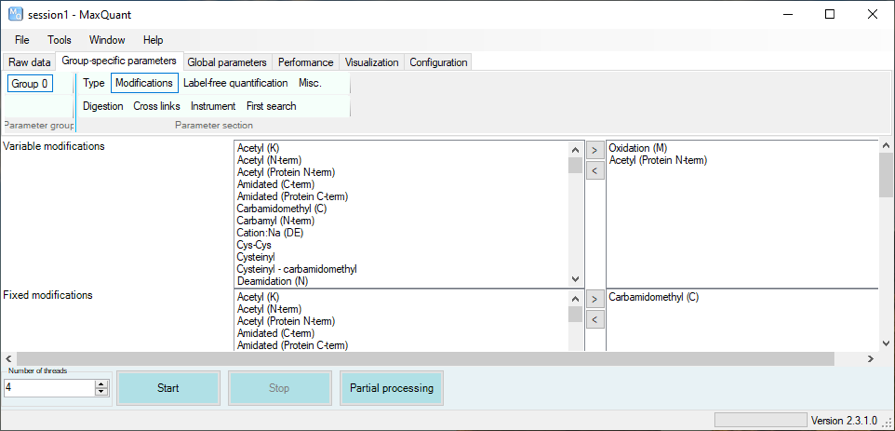Switch to the Global parameters tab

pyautogui.click(x=227, y=62)
